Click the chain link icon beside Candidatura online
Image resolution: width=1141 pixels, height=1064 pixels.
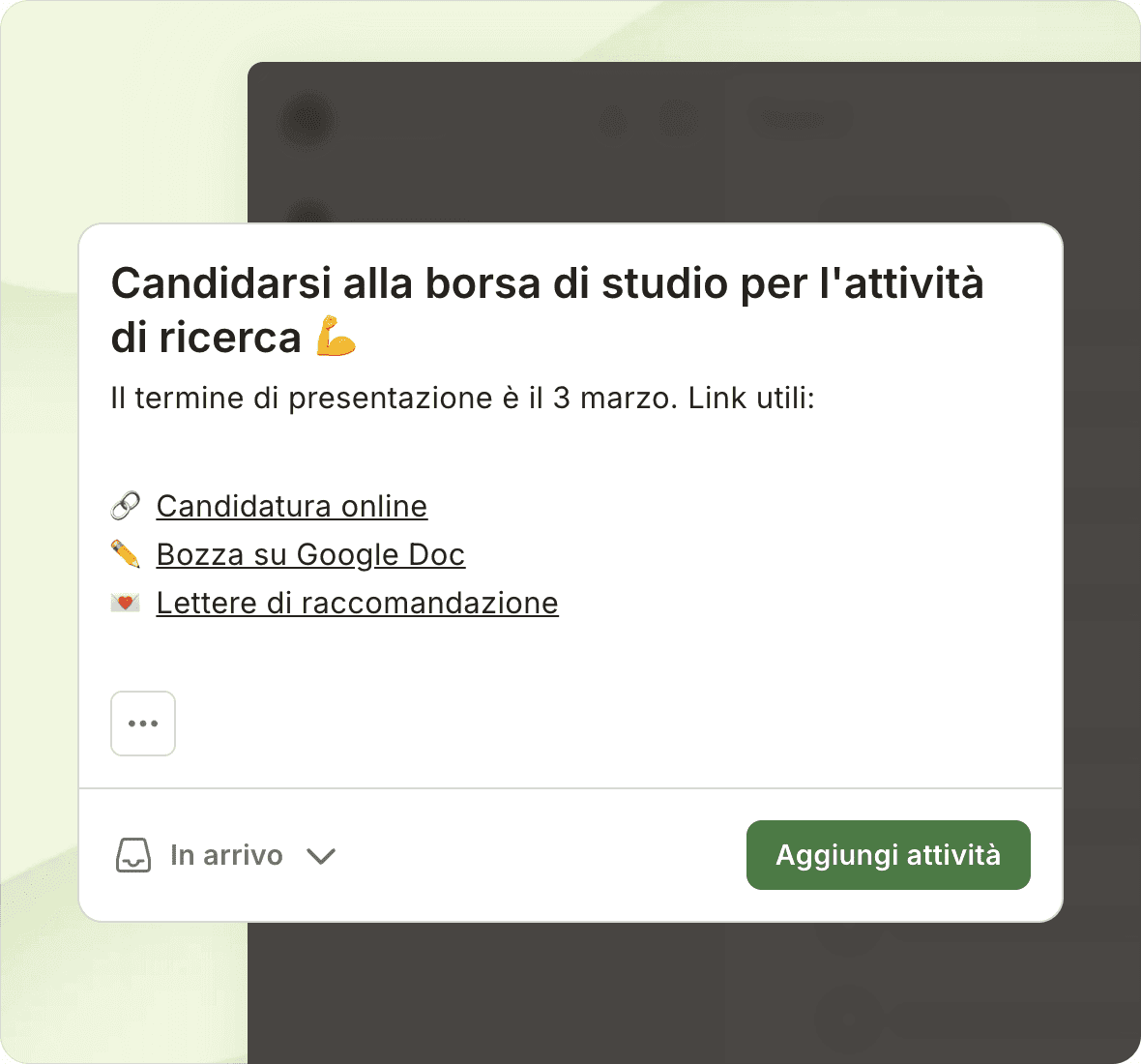[x=125, y=506]
